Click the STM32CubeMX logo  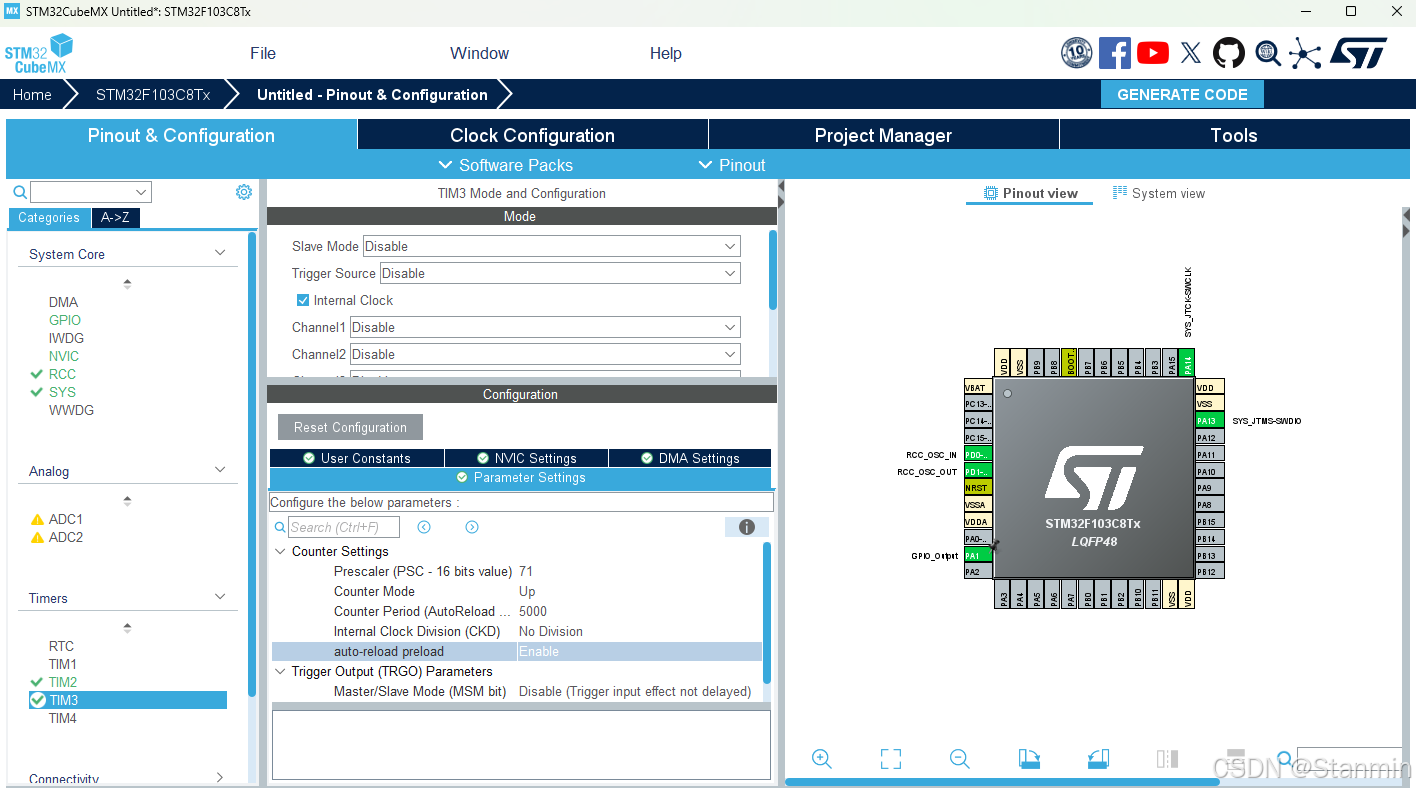39,54
